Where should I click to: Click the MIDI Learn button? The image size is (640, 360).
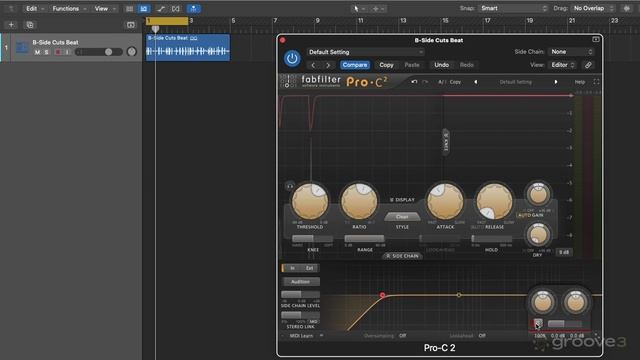301,336
